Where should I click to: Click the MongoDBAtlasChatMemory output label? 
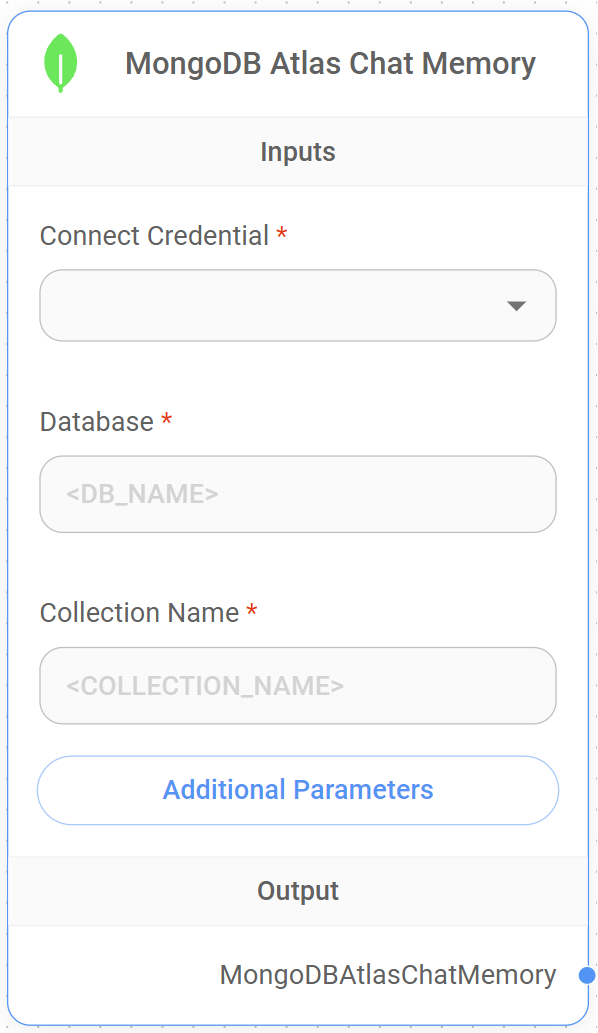[x=388, y=973]
